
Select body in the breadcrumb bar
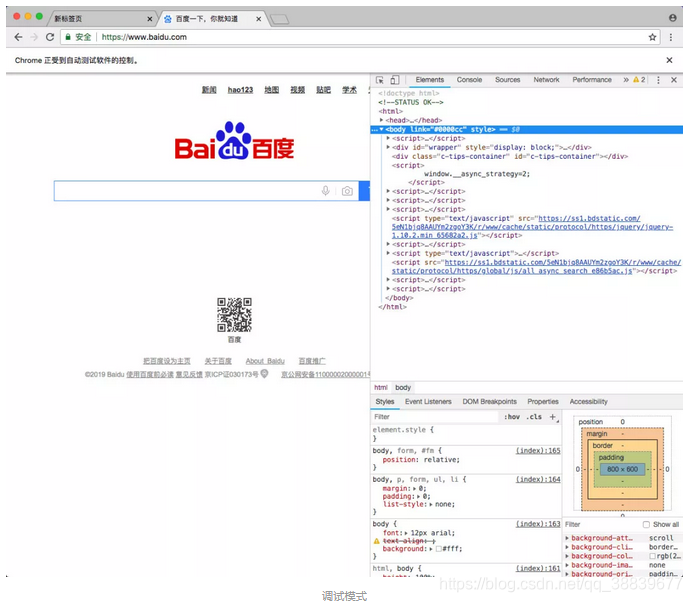click(403, 388)
